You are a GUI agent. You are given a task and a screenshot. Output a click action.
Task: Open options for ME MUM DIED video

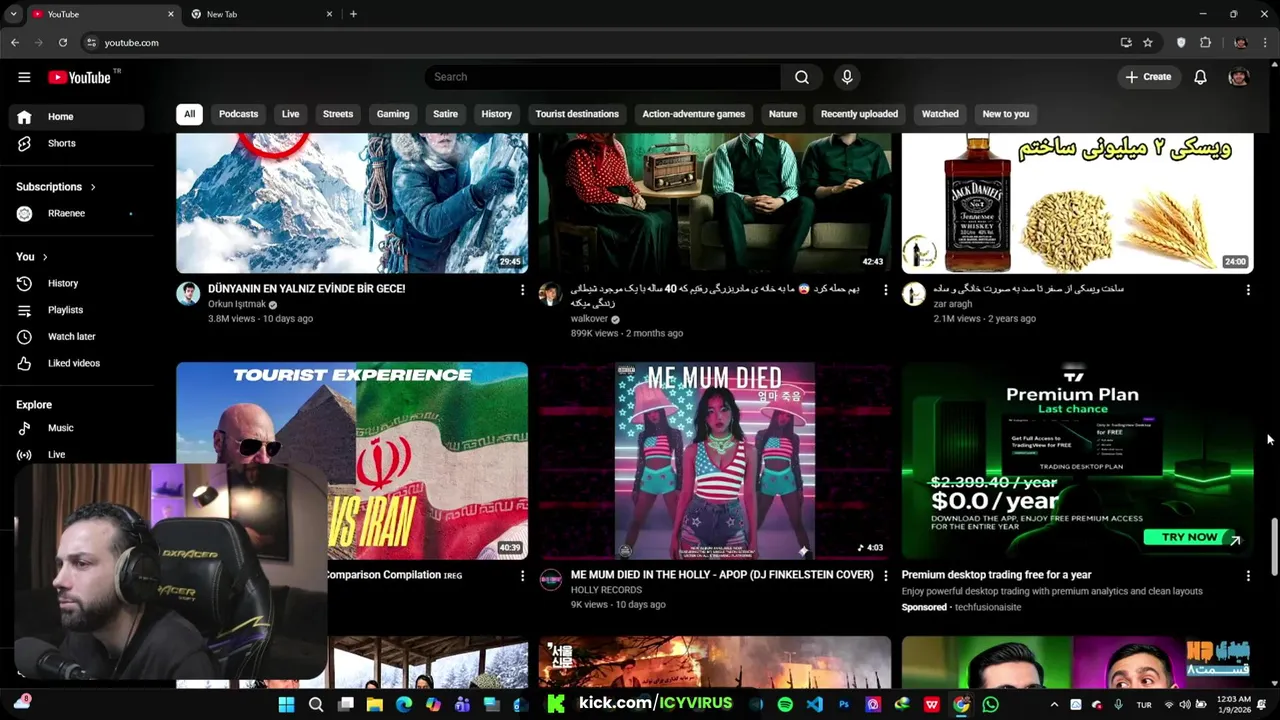pos(885,576)
